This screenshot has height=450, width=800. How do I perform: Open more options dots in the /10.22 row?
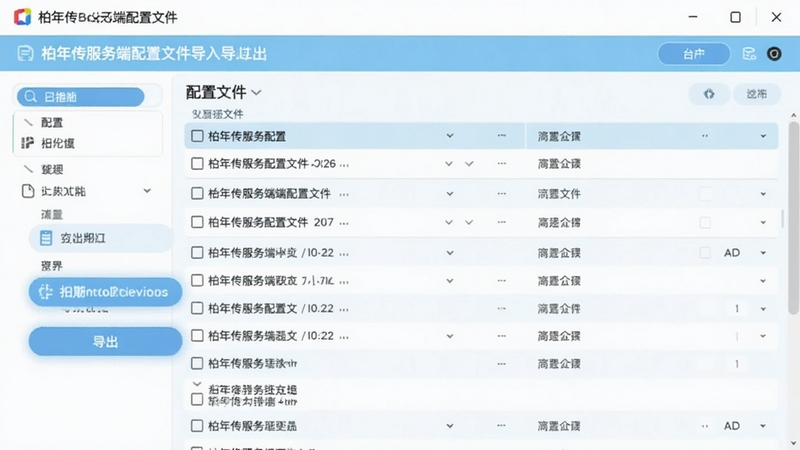pos(502,309)
